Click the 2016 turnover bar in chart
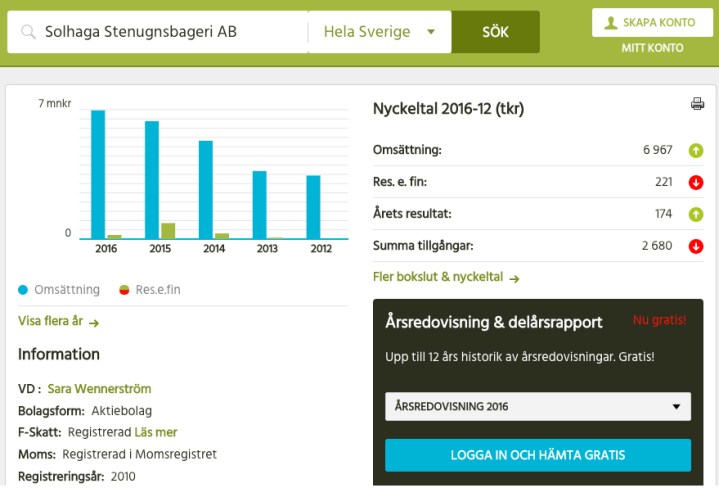Image resolution: width=719 pixels, height=497 pixels. (x=98, y=174)
